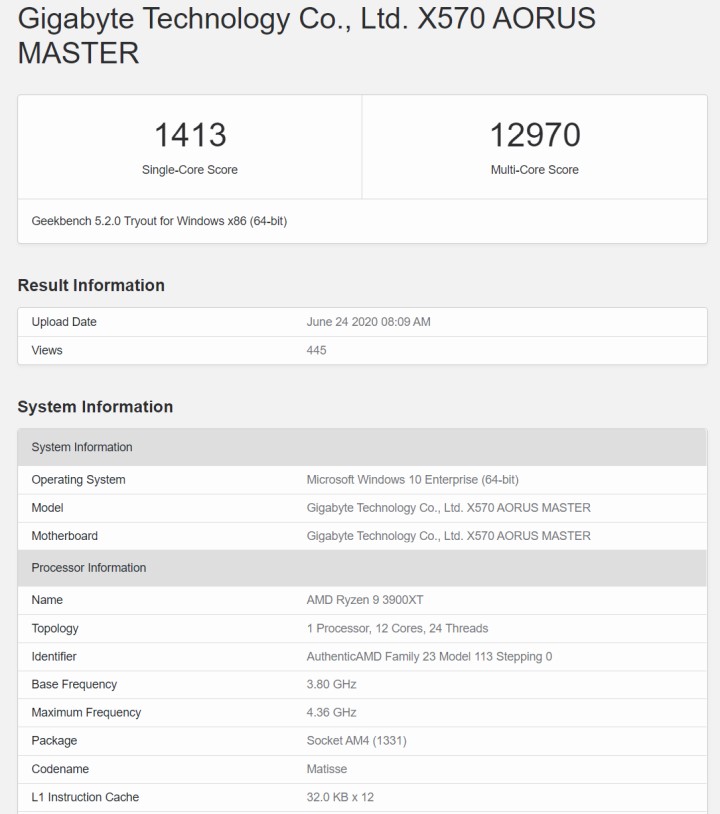Image resolution: width=720 pixels, height=814 pixels.
Task: Click the 'Result Information' heading
Action: 91,285
